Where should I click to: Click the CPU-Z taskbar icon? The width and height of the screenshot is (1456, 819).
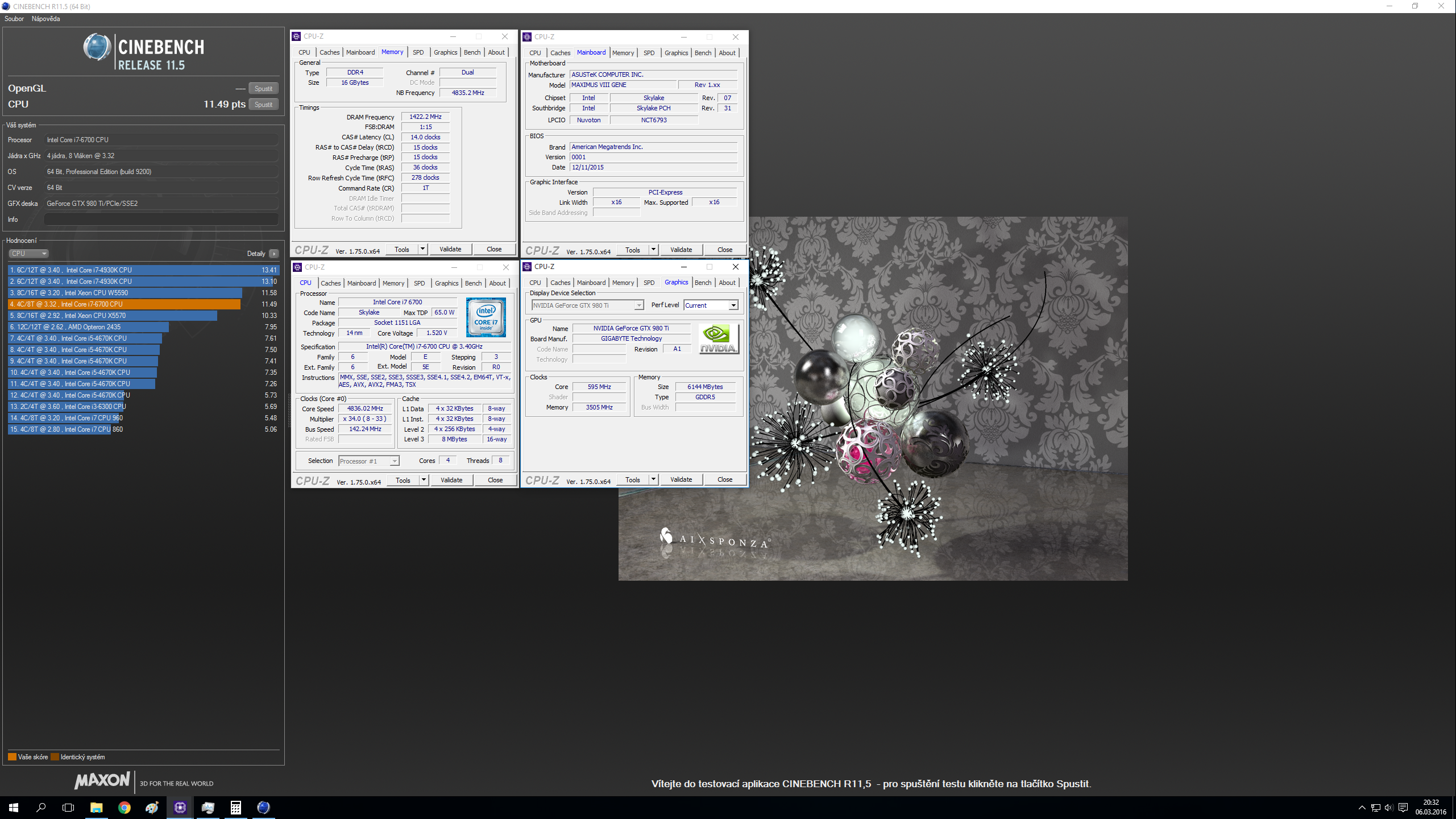(180, 807)
